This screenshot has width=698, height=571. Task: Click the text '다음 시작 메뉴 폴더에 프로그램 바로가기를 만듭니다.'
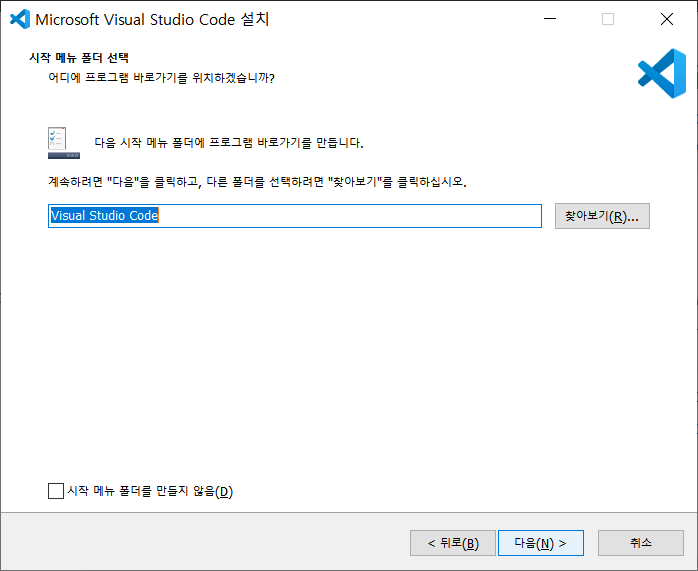229,143
